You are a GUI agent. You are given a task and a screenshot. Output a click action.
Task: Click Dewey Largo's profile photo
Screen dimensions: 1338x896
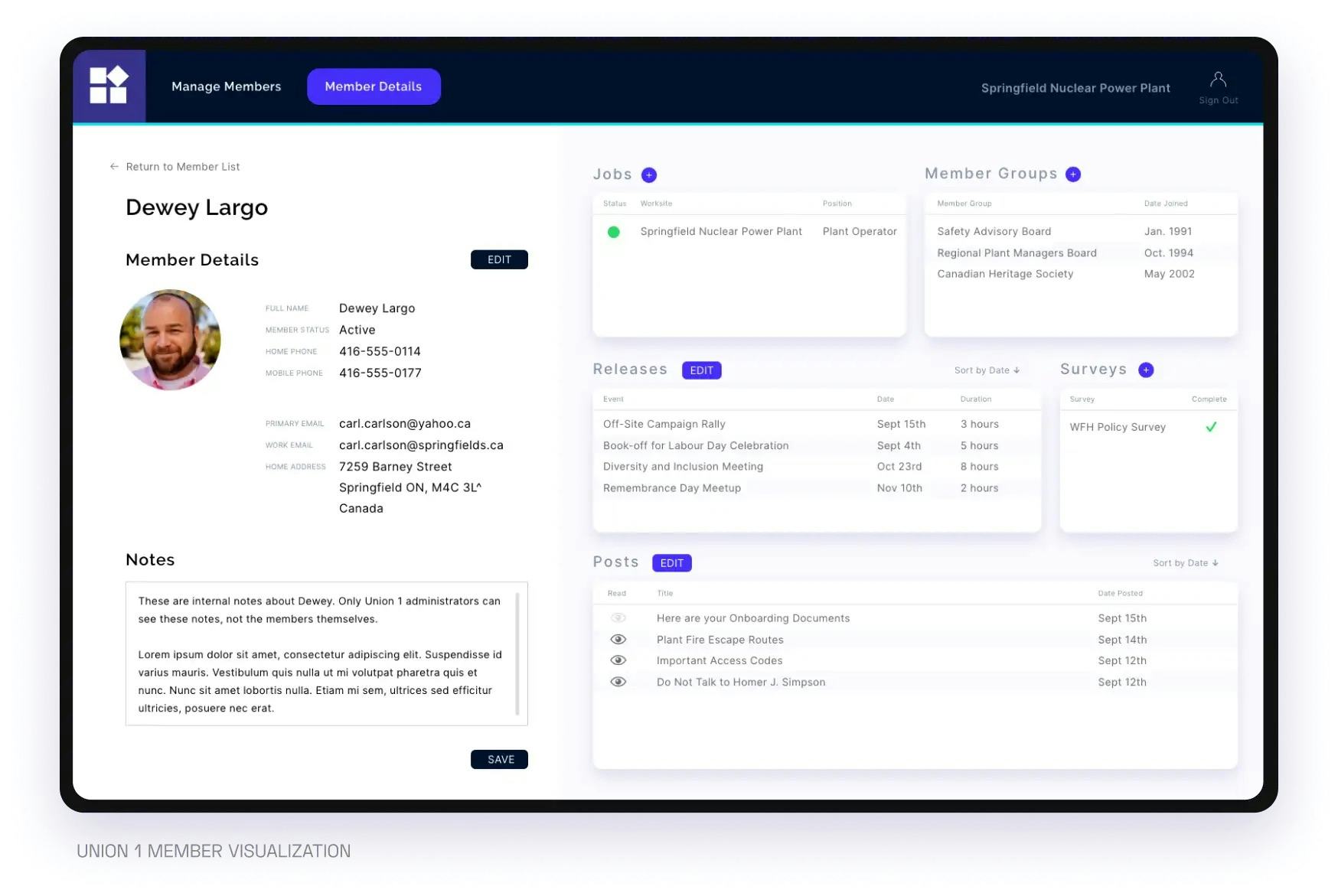[170, 339]
